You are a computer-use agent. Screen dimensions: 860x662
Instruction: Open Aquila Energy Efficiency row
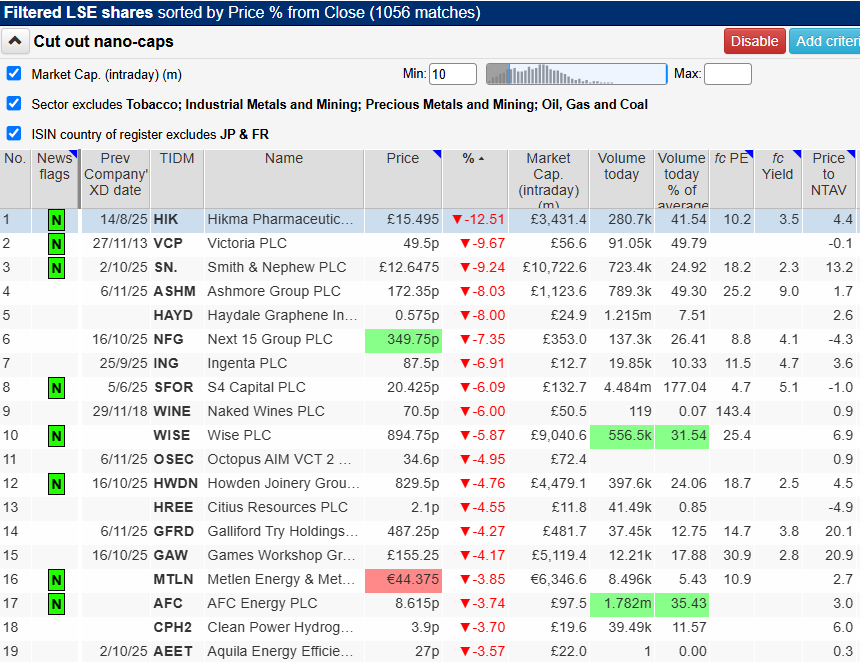(x=428, y=652)
